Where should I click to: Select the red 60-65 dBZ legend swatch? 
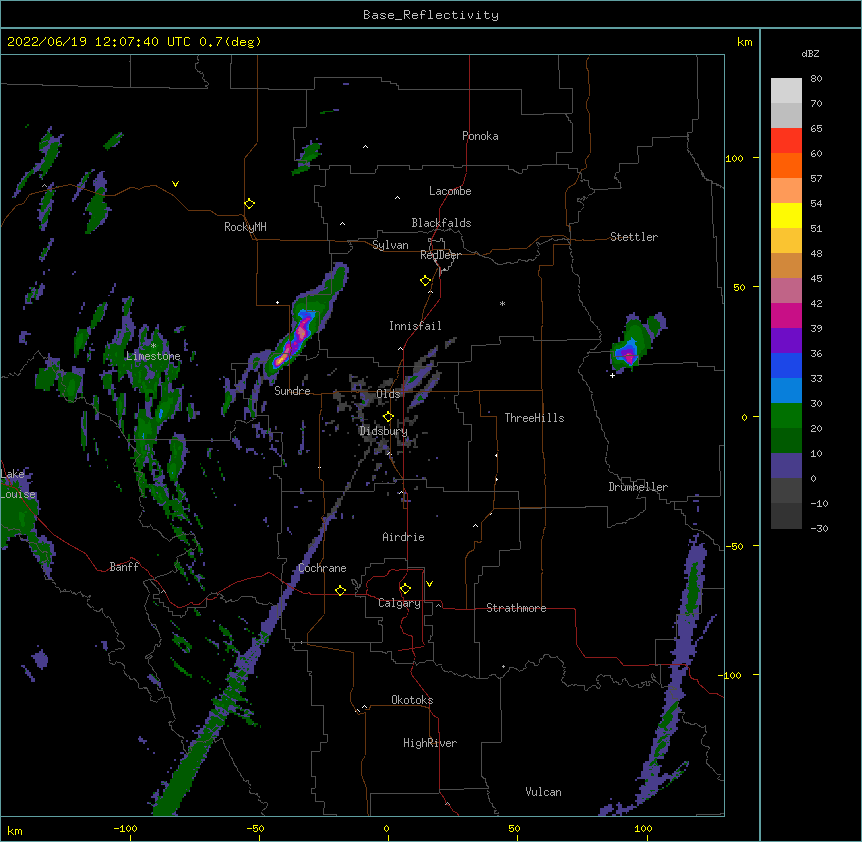[x=786, y=140]
